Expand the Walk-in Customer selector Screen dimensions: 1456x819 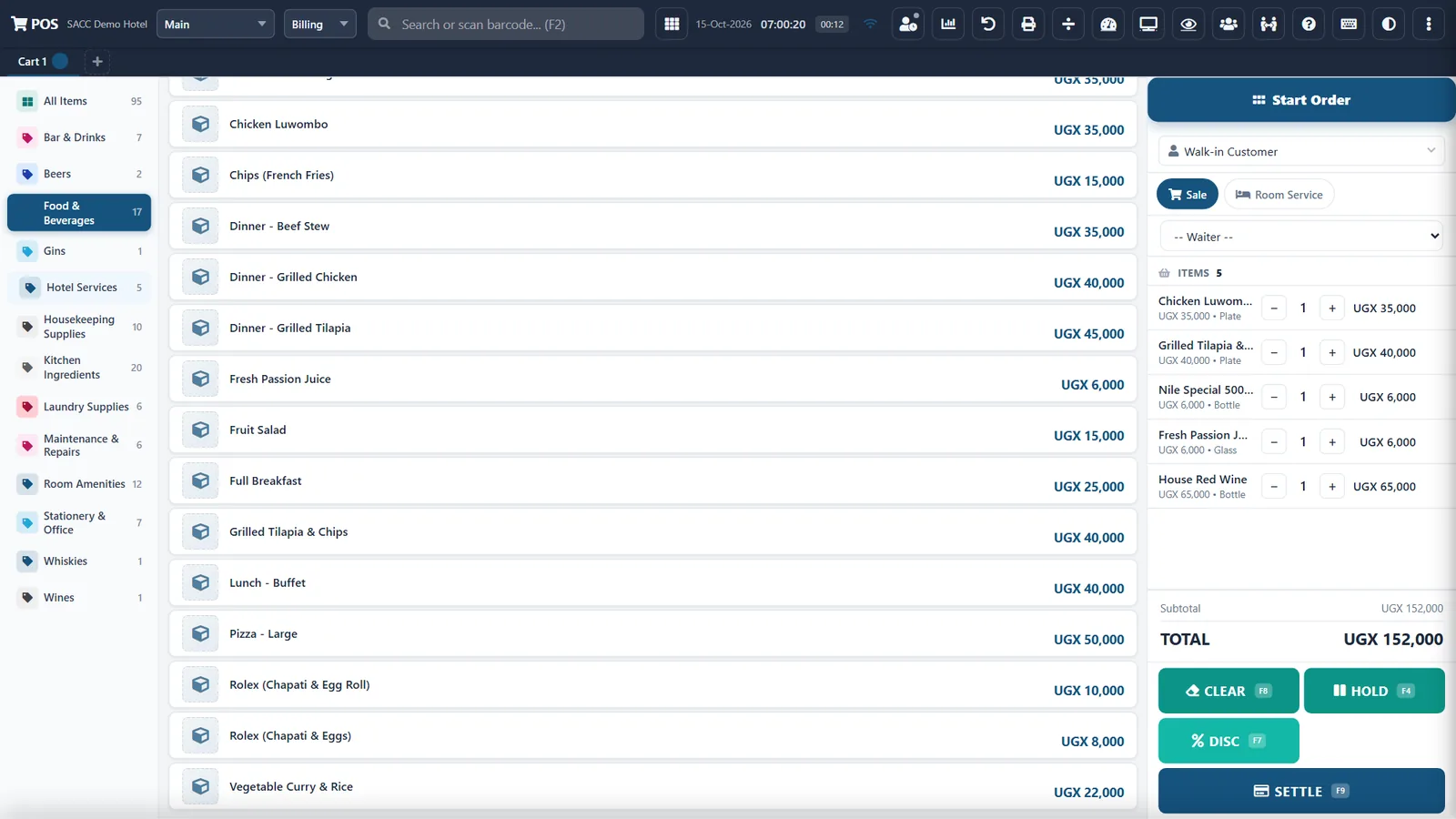[x=1301, y=151]
